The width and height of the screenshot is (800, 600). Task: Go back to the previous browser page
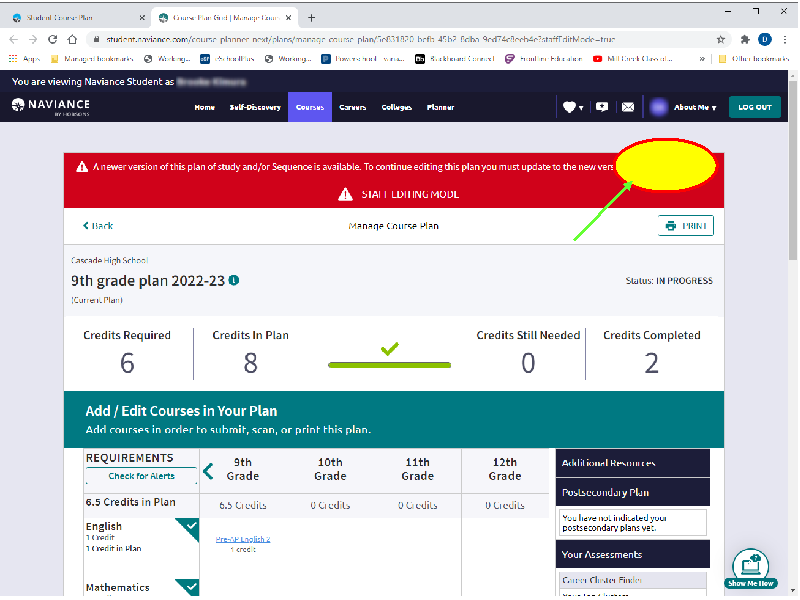click(14, 39)
